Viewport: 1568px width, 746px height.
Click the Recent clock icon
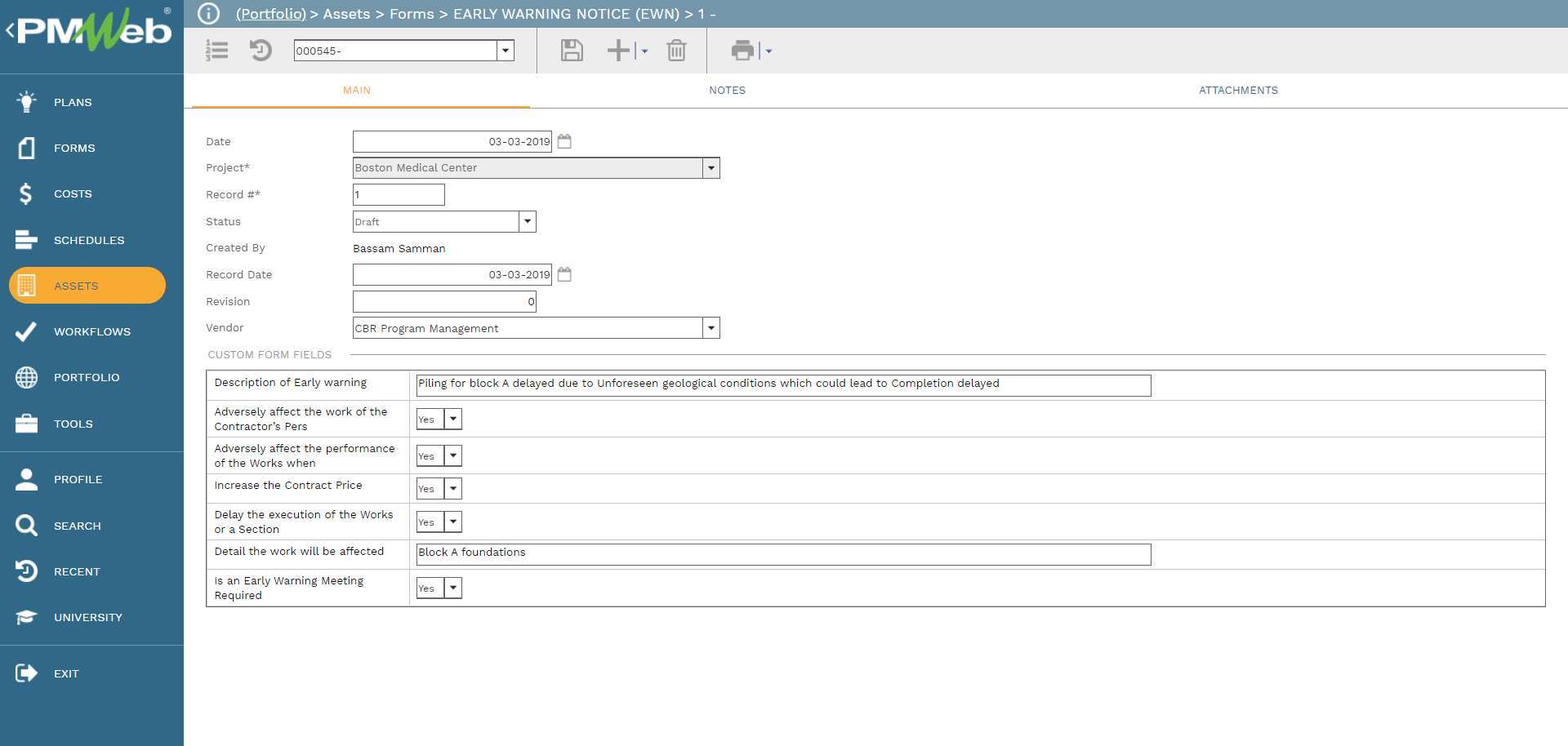26,571
